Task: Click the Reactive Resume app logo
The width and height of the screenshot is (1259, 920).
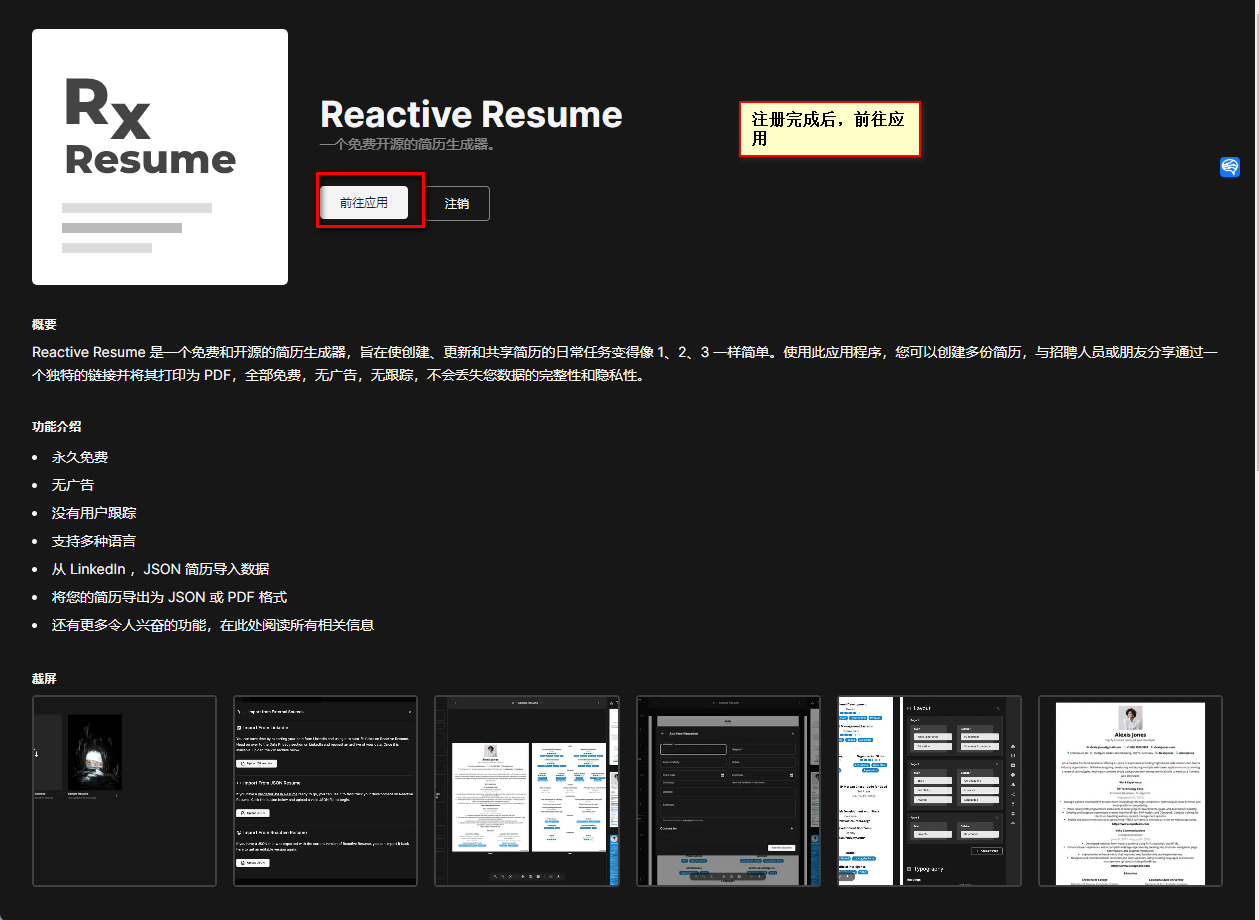Action: click(x=160, y=157)
